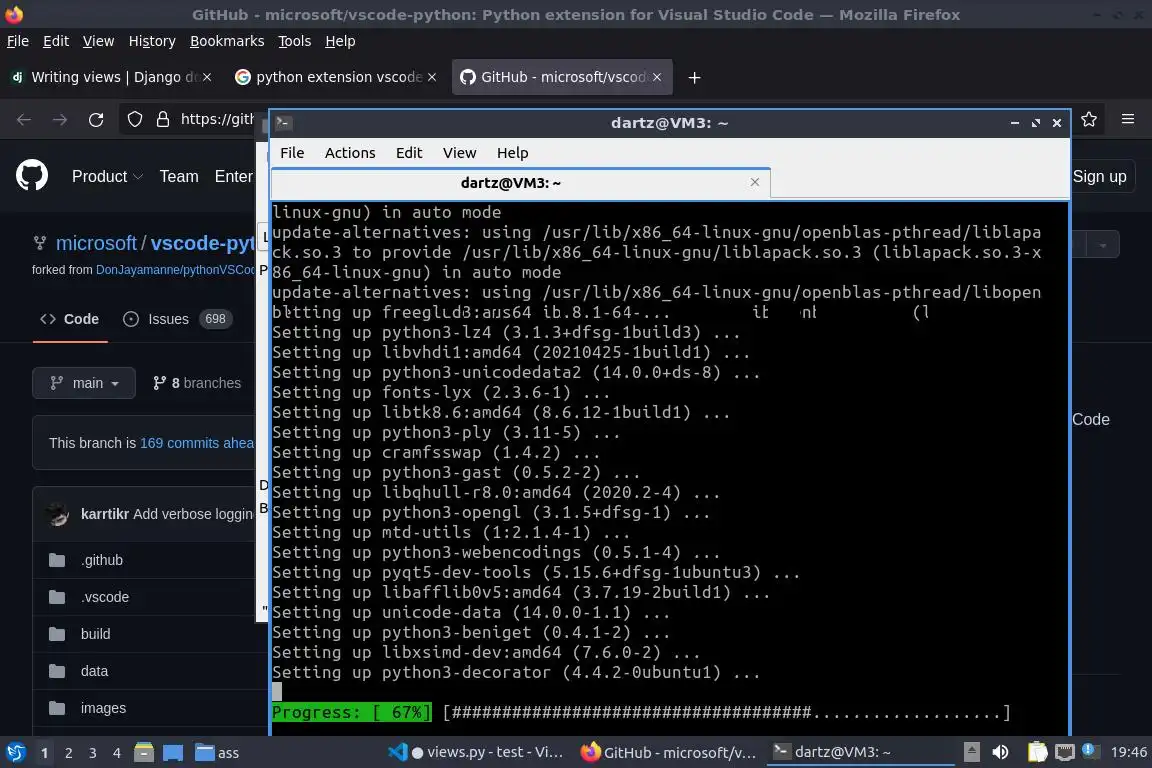This screenshot has width=1152, height=768.
Task: Switch to python extension vscode tab
Action: point(335,77)
